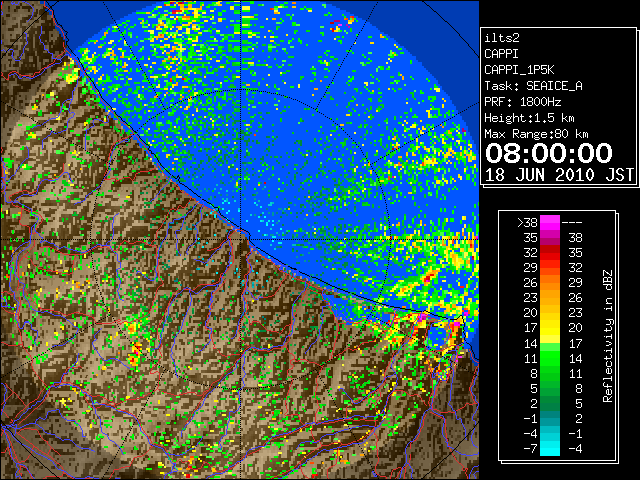Pick the red 32–35 dBZ swatch
640x480 pixels.
(550, 253)
